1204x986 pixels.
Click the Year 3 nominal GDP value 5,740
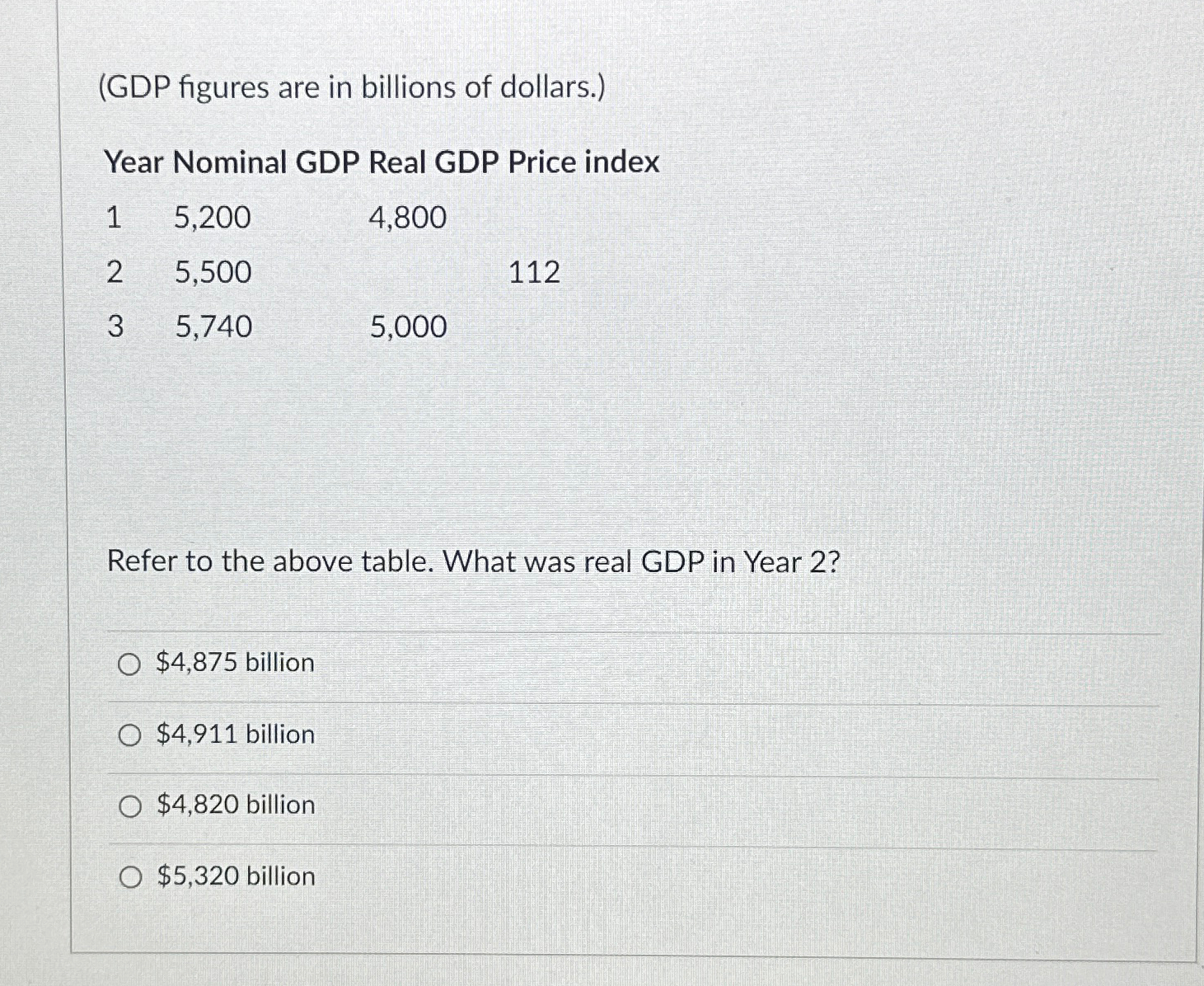212,327
